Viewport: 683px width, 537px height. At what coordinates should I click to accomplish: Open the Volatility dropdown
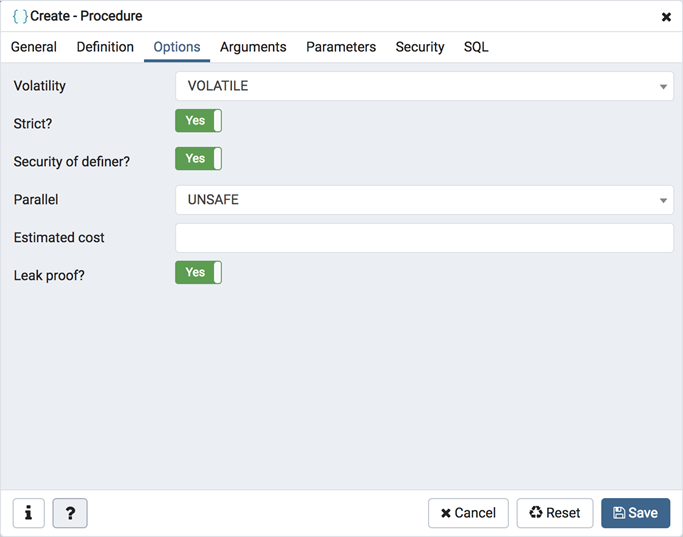(424, 86)
